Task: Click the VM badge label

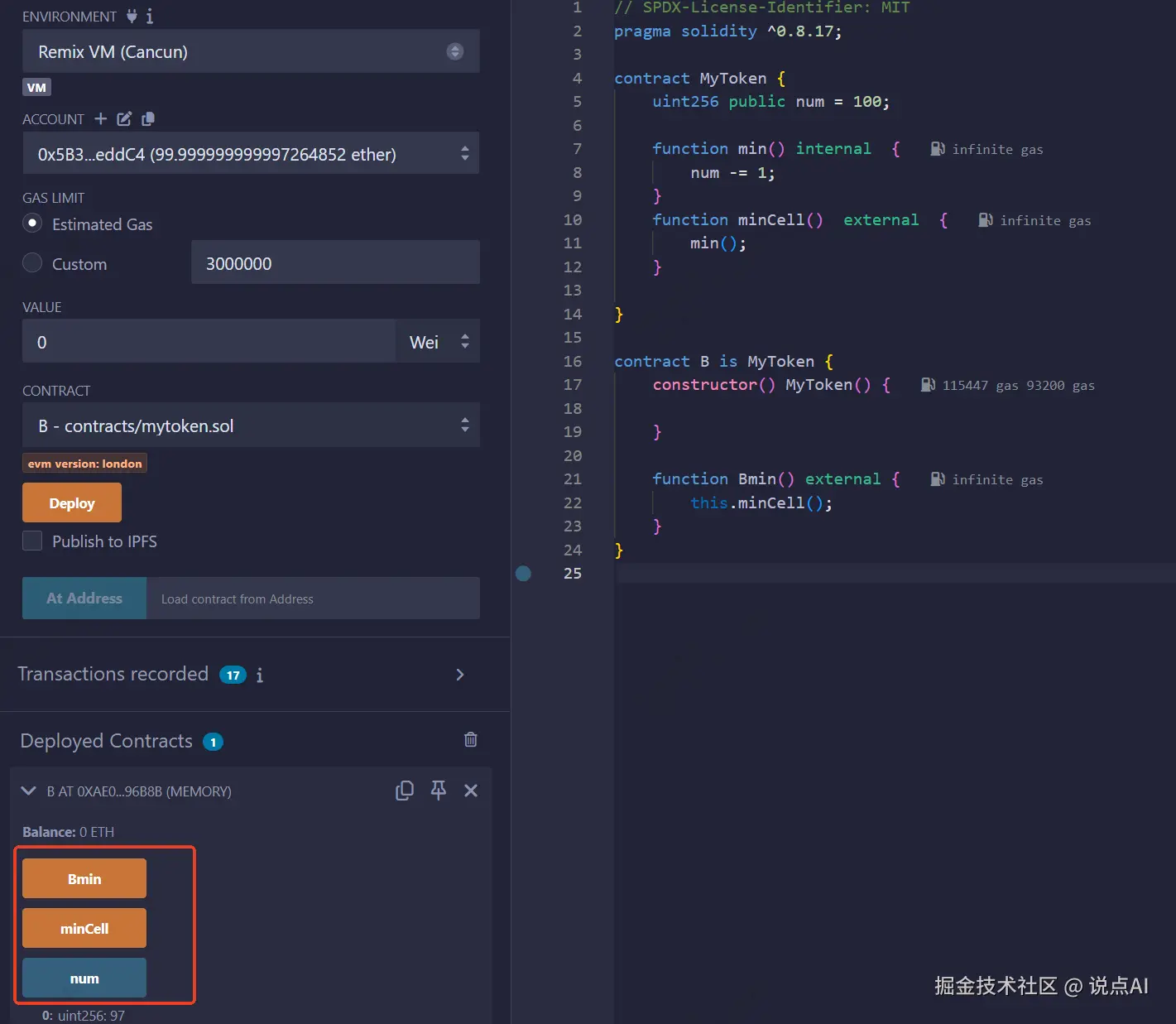Action: pyautogui.click(x=36, y=87)
